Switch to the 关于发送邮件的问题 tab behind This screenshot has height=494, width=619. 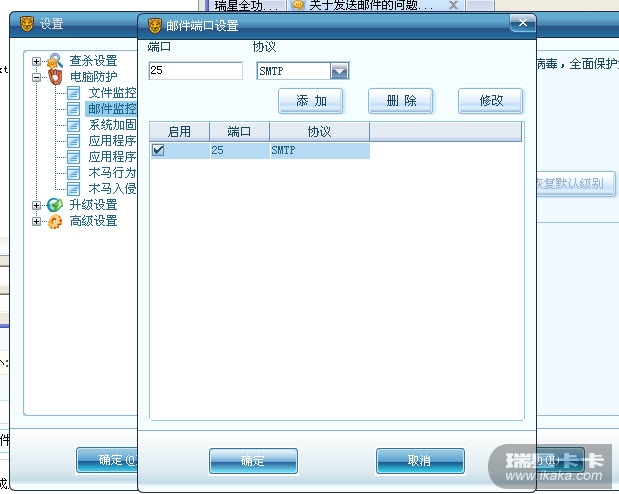[370, 6]
